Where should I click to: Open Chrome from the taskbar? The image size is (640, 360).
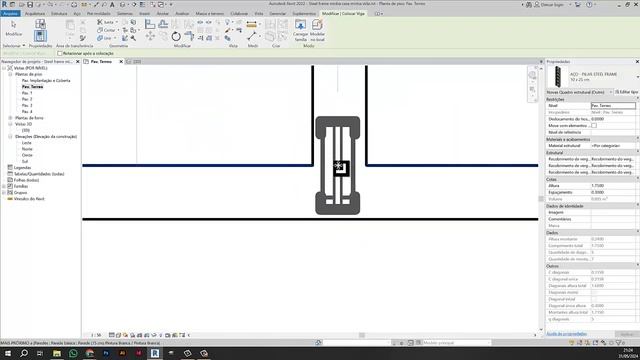coord(90,353)
